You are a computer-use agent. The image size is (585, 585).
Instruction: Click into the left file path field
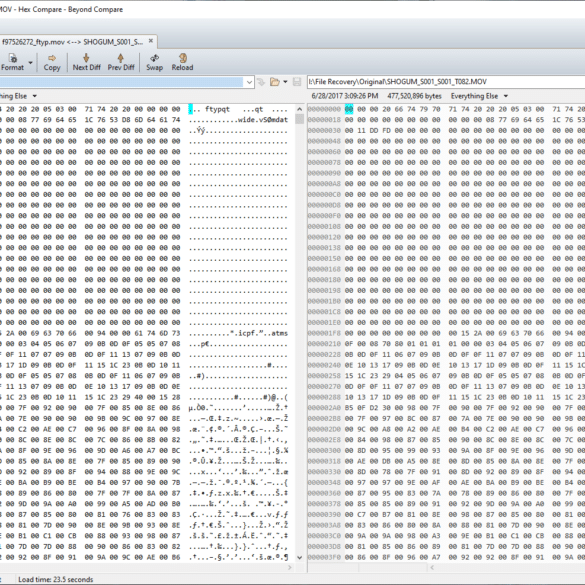click(122, 82)
